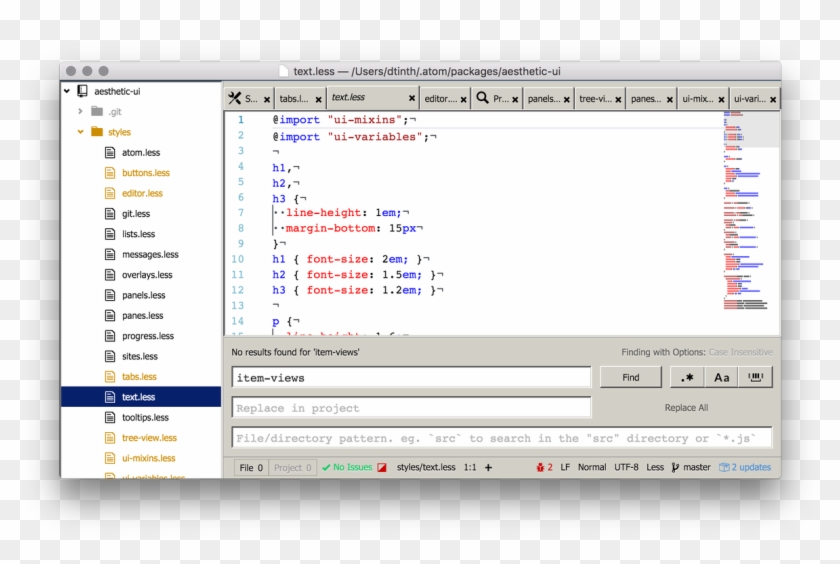Close the text.less tab
The height and width of the screenshot is (564, 840).
411,99
